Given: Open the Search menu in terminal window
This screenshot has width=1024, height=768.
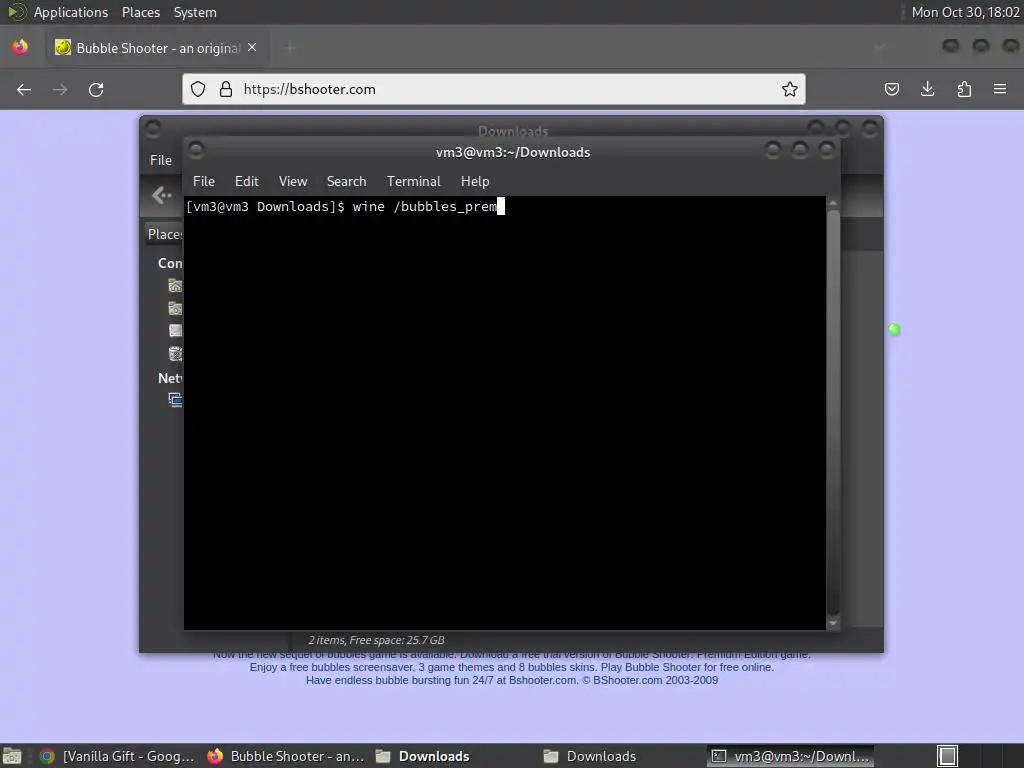Looking at the screenshot, I should coord(346,181).
